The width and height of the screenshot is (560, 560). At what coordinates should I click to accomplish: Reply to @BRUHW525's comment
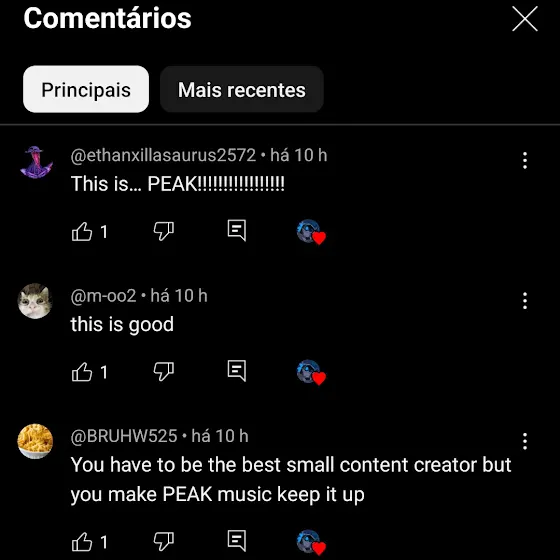237,541
